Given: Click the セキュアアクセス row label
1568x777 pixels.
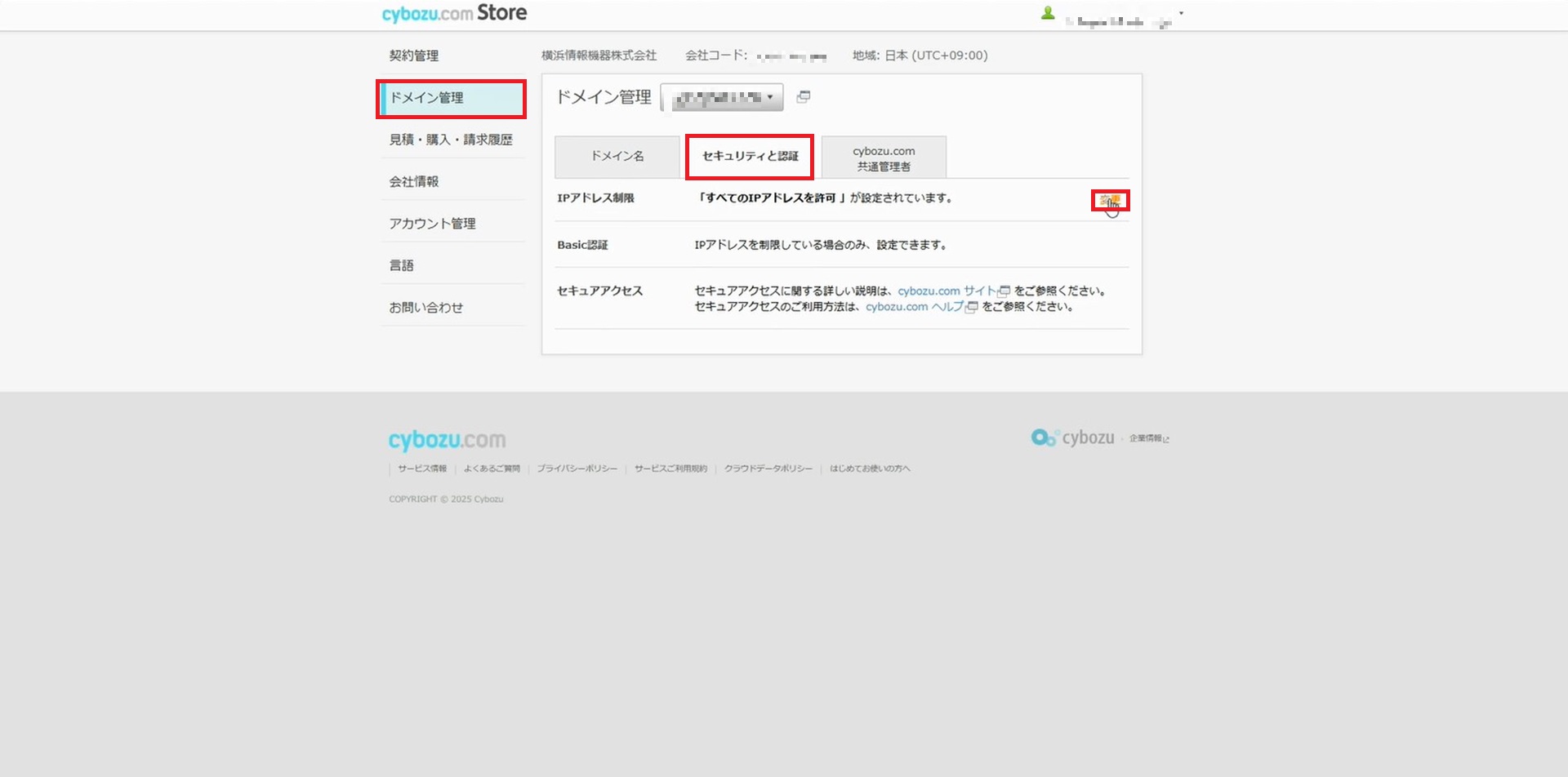Looking at the screenshot, I should [600, 291].
